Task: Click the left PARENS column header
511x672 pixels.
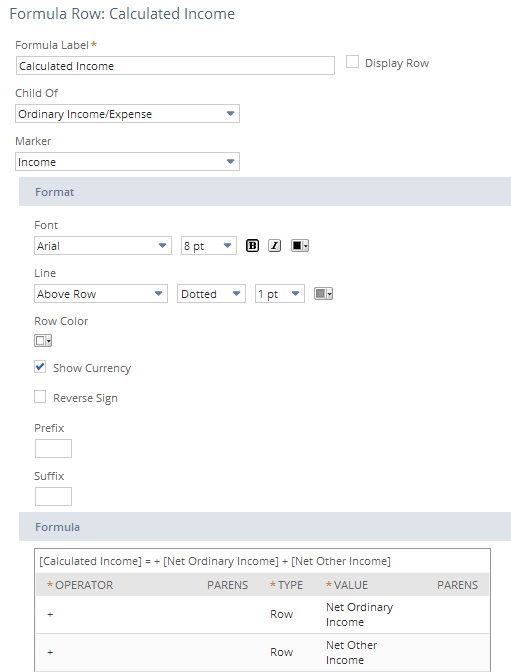Action: coord(228,585)
